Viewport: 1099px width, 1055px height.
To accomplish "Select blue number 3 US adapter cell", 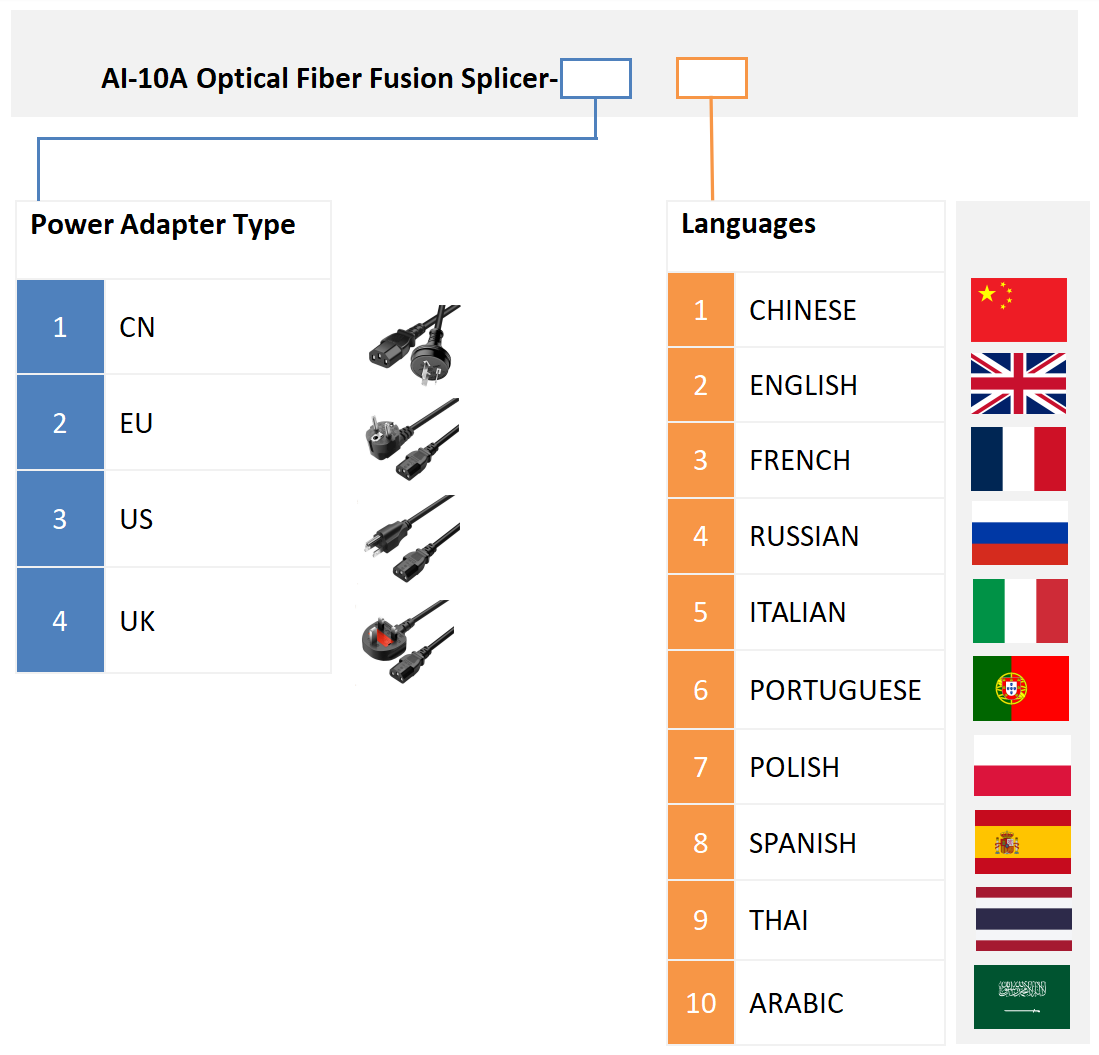I will point(60,519).
